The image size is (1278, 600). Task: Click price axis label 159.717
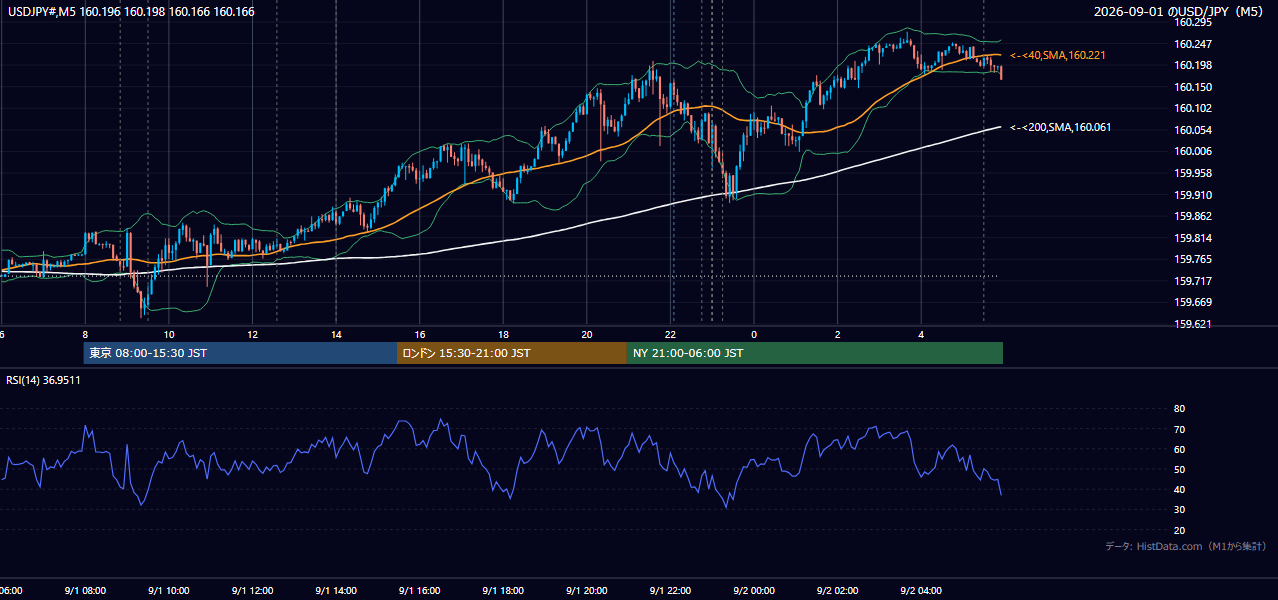coord(1193,281)
